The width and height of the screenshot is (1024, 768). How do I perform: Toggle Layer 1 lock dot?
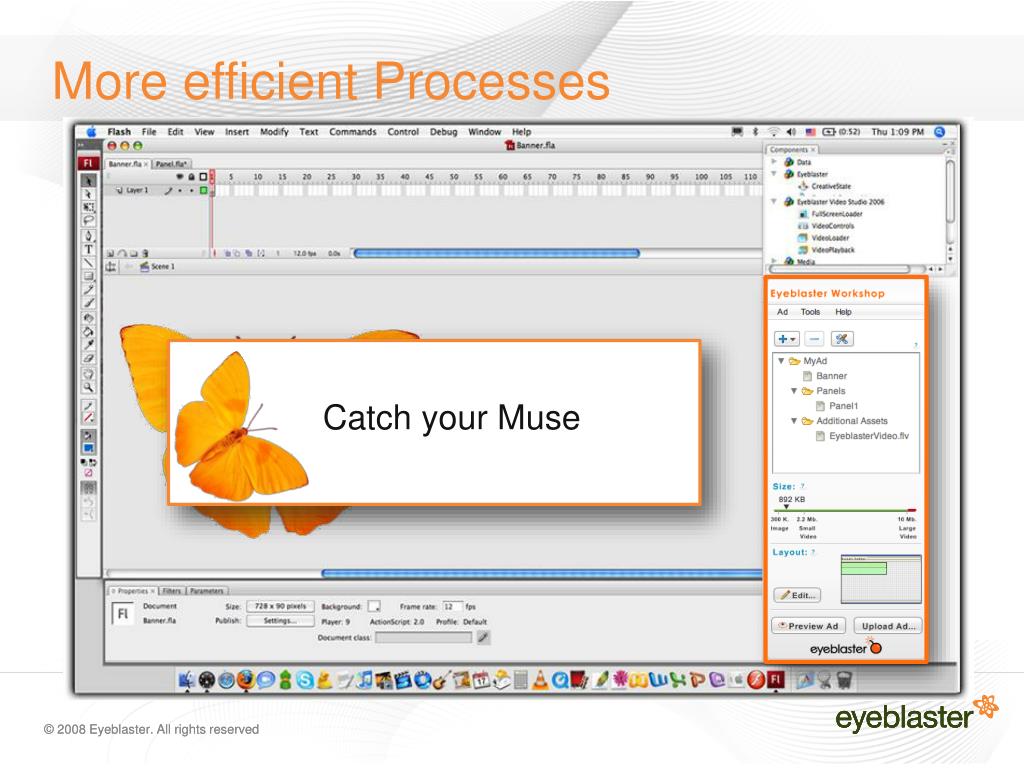(191, 191)
